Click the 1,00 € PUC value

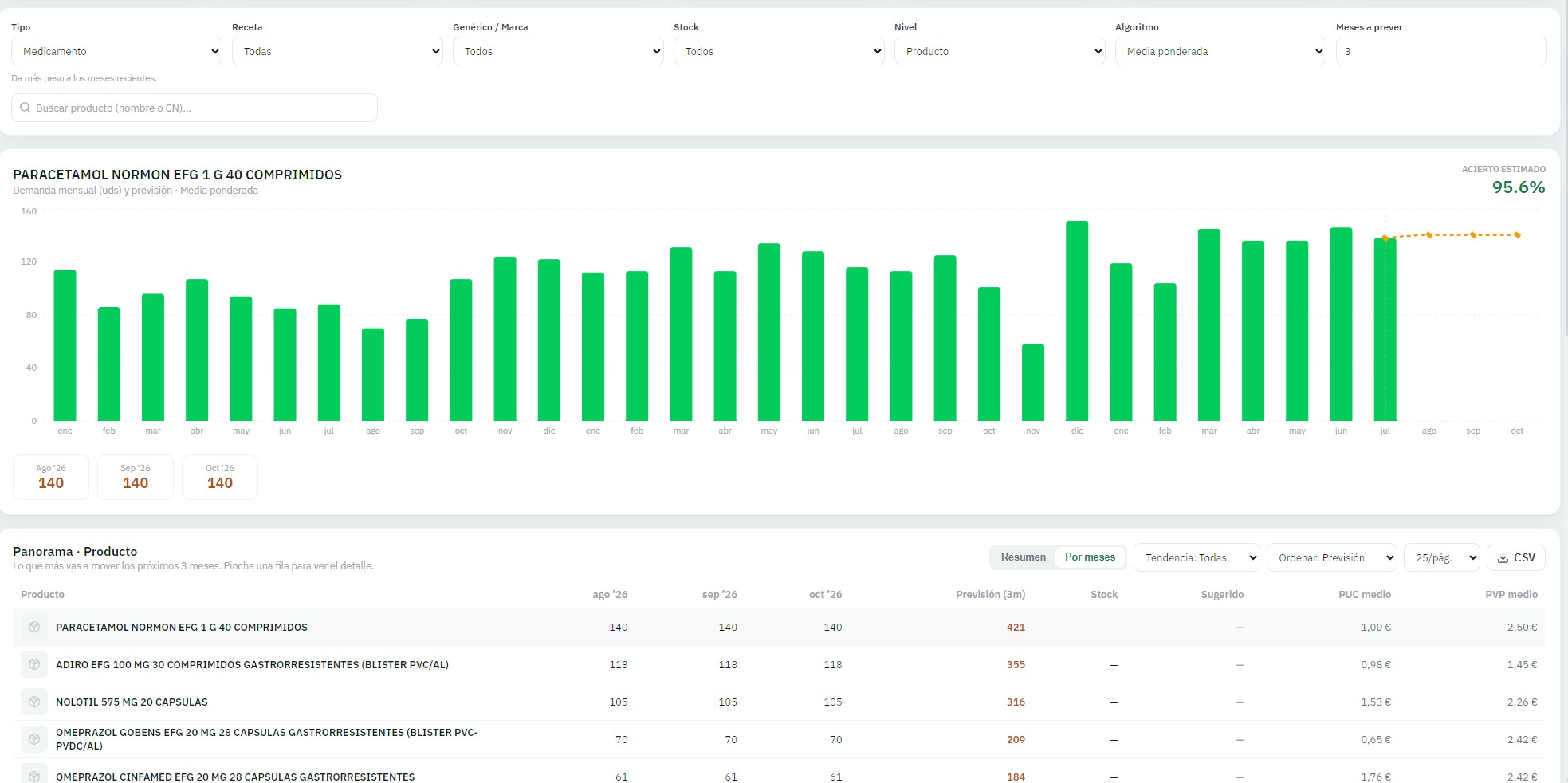[x=1376, y=628]
